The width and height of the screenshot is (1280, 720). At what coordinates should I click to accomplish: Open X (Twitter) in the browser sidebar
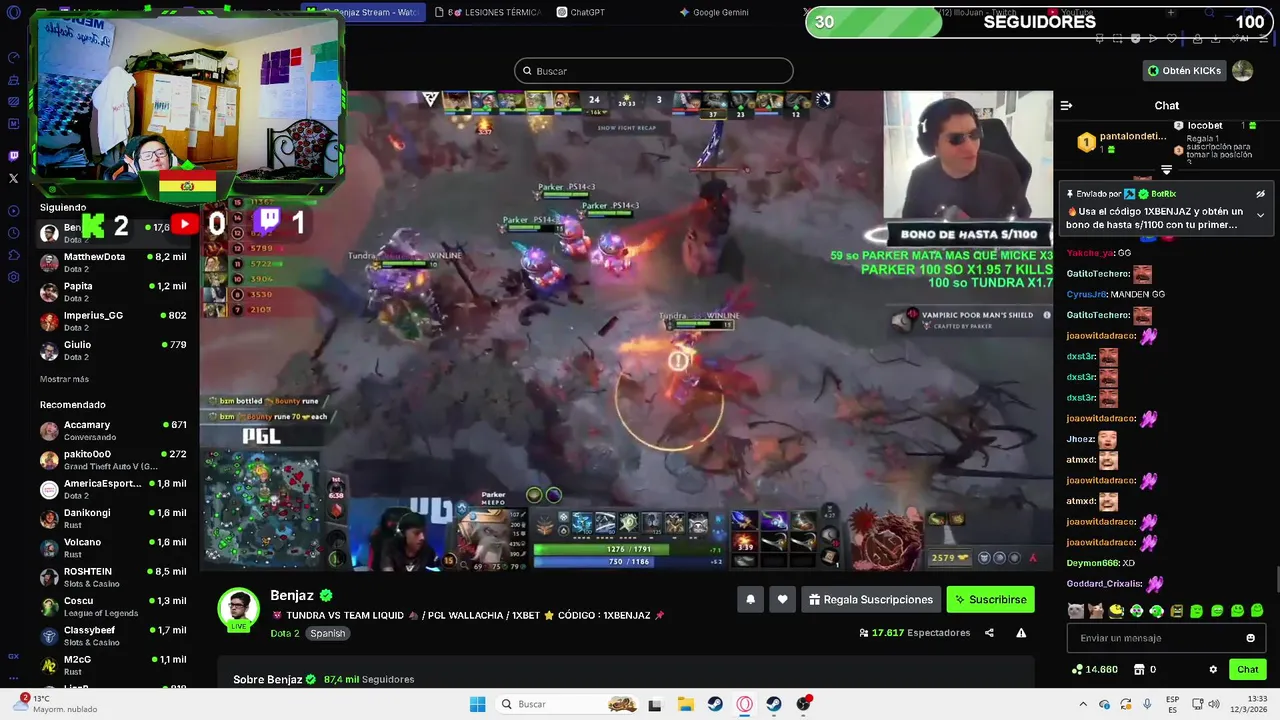13,178
